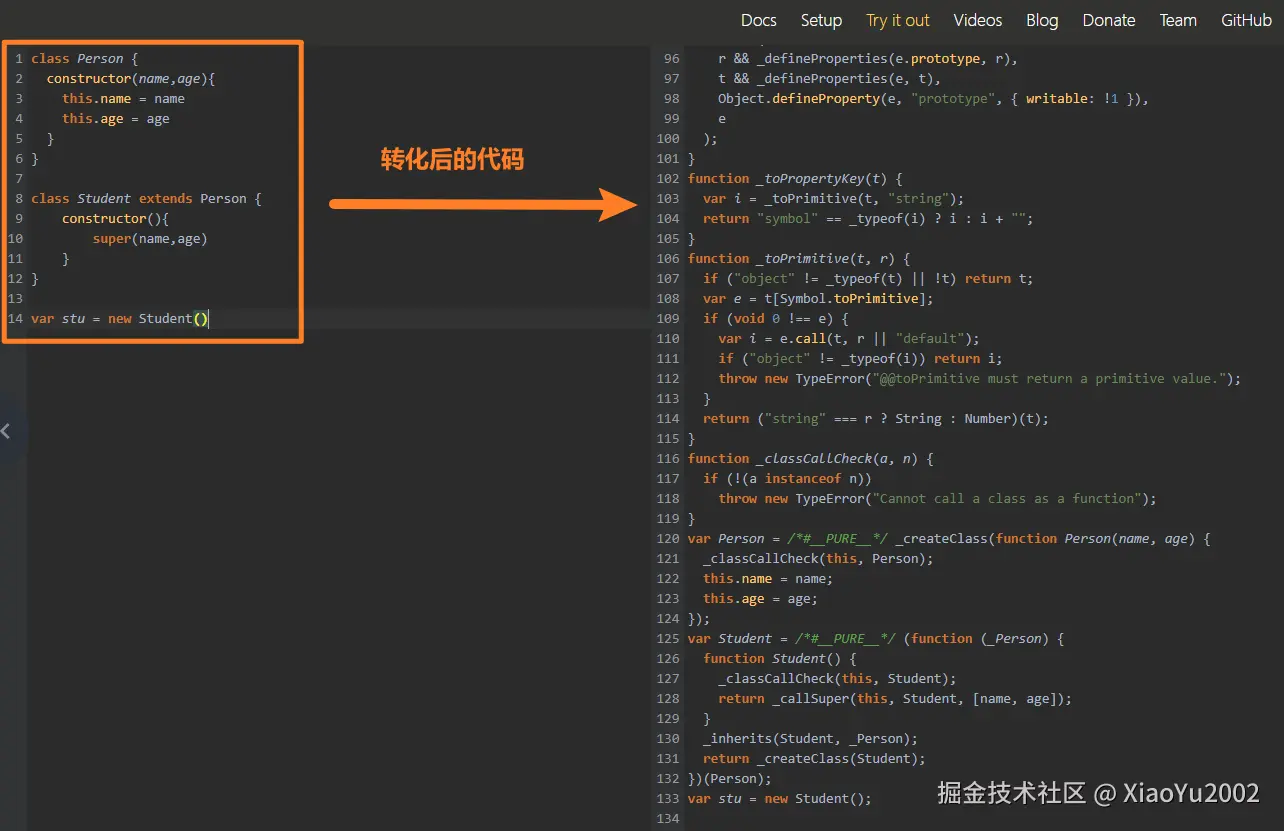Viewport: 1284px width, 831px height.
Task: Open the Docs page
Action: [758, 20]
